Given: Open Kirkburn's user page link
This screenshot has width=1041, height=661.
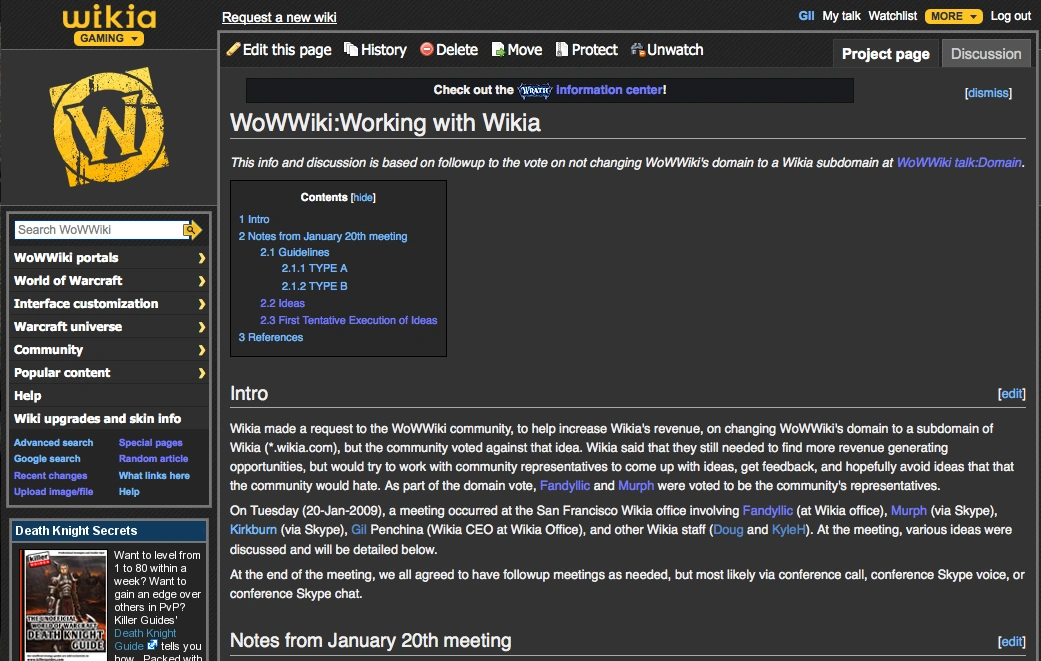Looking at the screenshot, I should pyautogui.click(x=253, y=530).
